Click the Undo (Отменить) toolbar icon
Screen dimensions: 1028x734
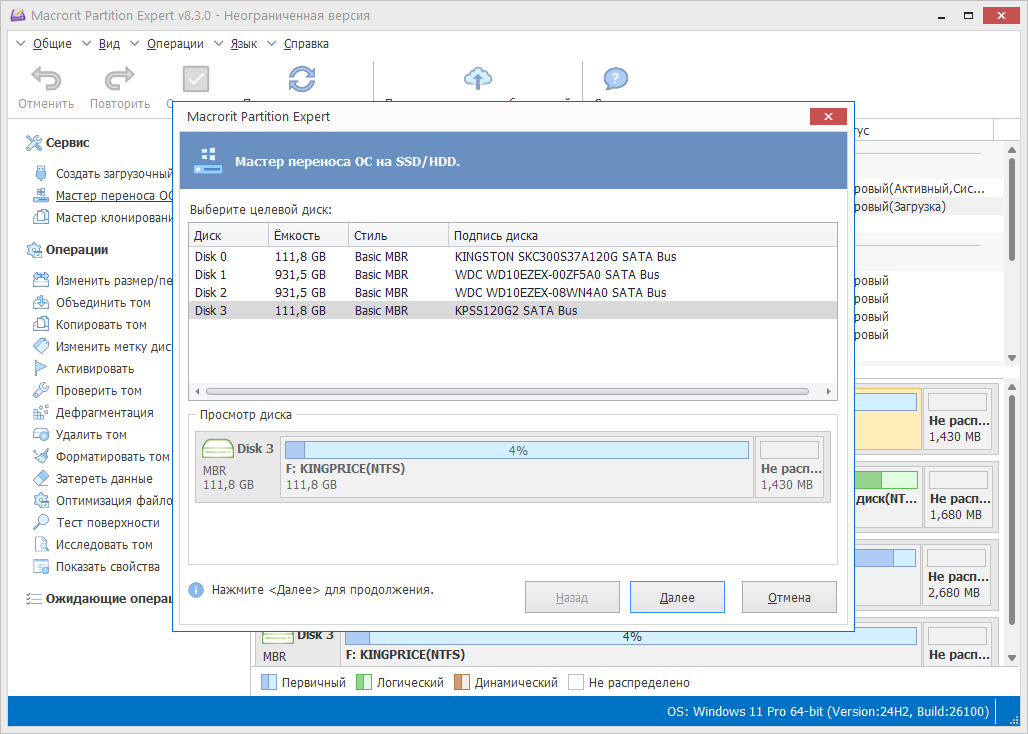[x=46, y=79]
